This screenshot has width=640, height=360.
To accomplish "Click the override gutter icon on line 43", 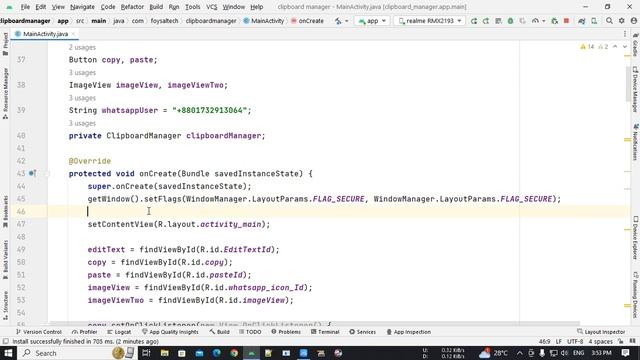I will pos(32,173).
